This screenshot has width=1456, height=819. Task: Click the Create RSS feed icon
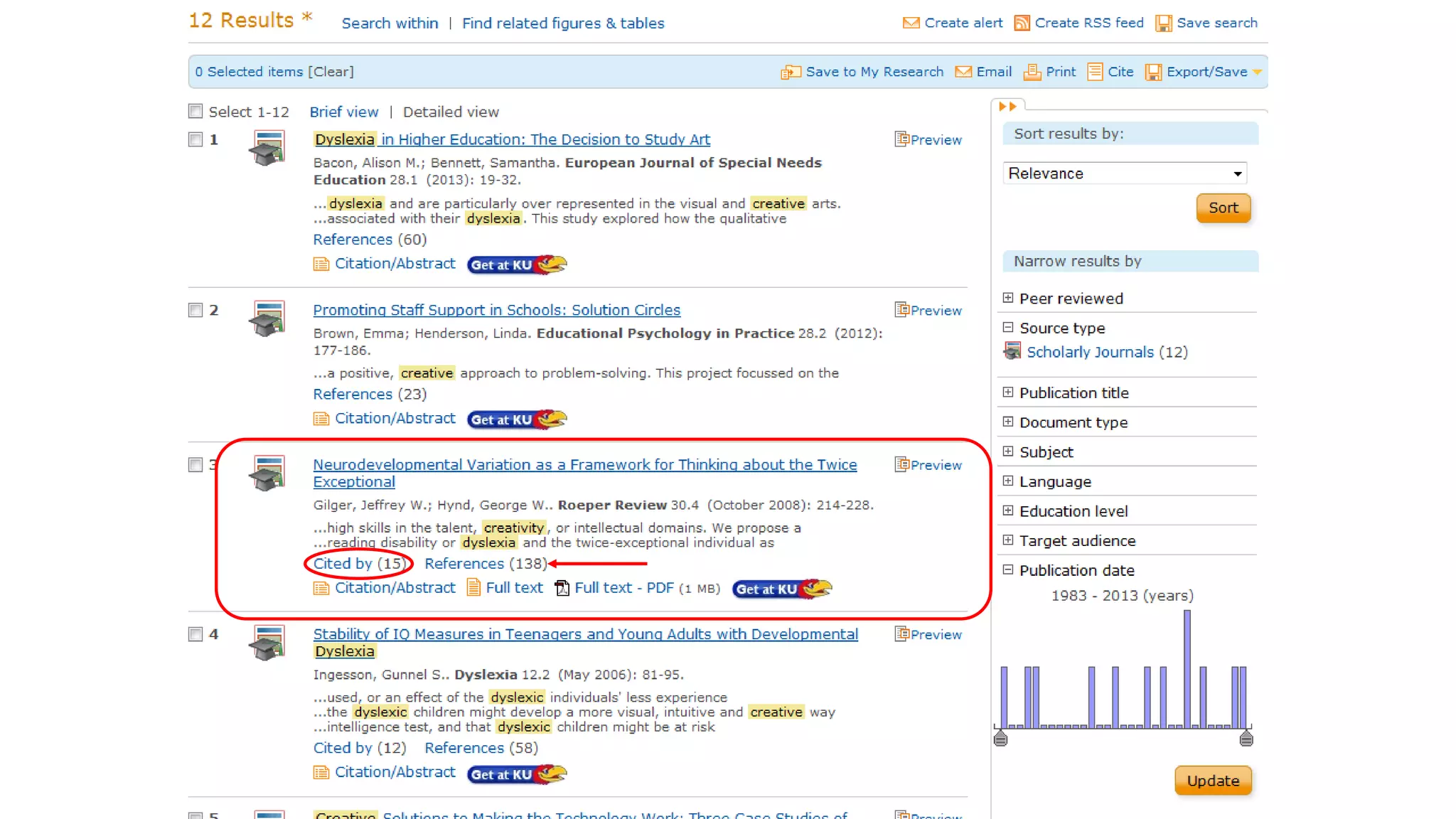pos(1022,23)
